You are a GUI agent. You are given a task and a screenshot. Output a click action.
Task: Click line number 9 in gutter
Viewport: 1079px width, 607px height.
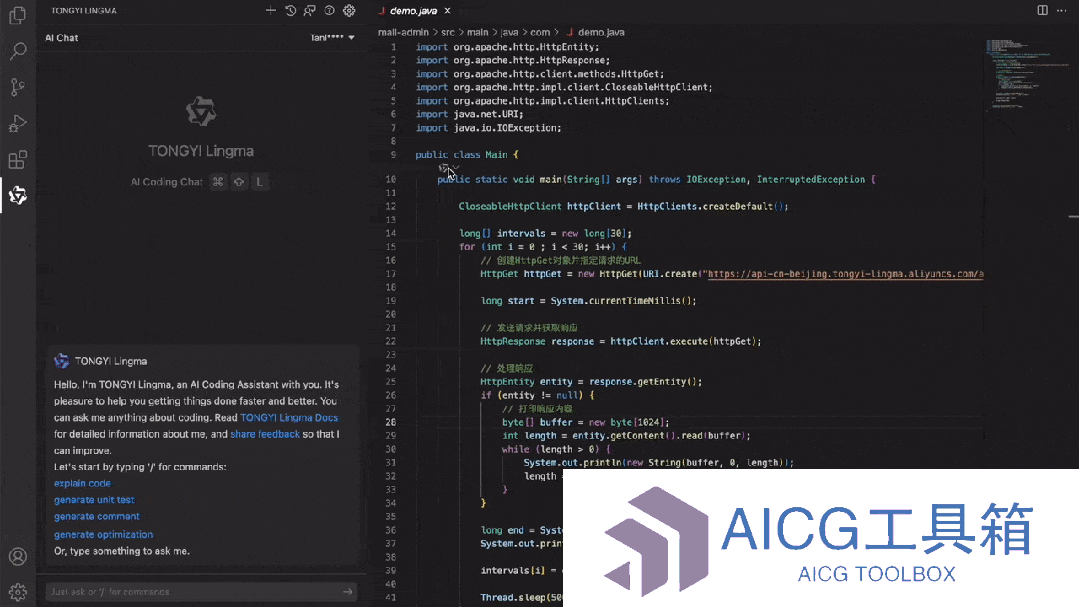pyautogui.click(x=393, y=155)
